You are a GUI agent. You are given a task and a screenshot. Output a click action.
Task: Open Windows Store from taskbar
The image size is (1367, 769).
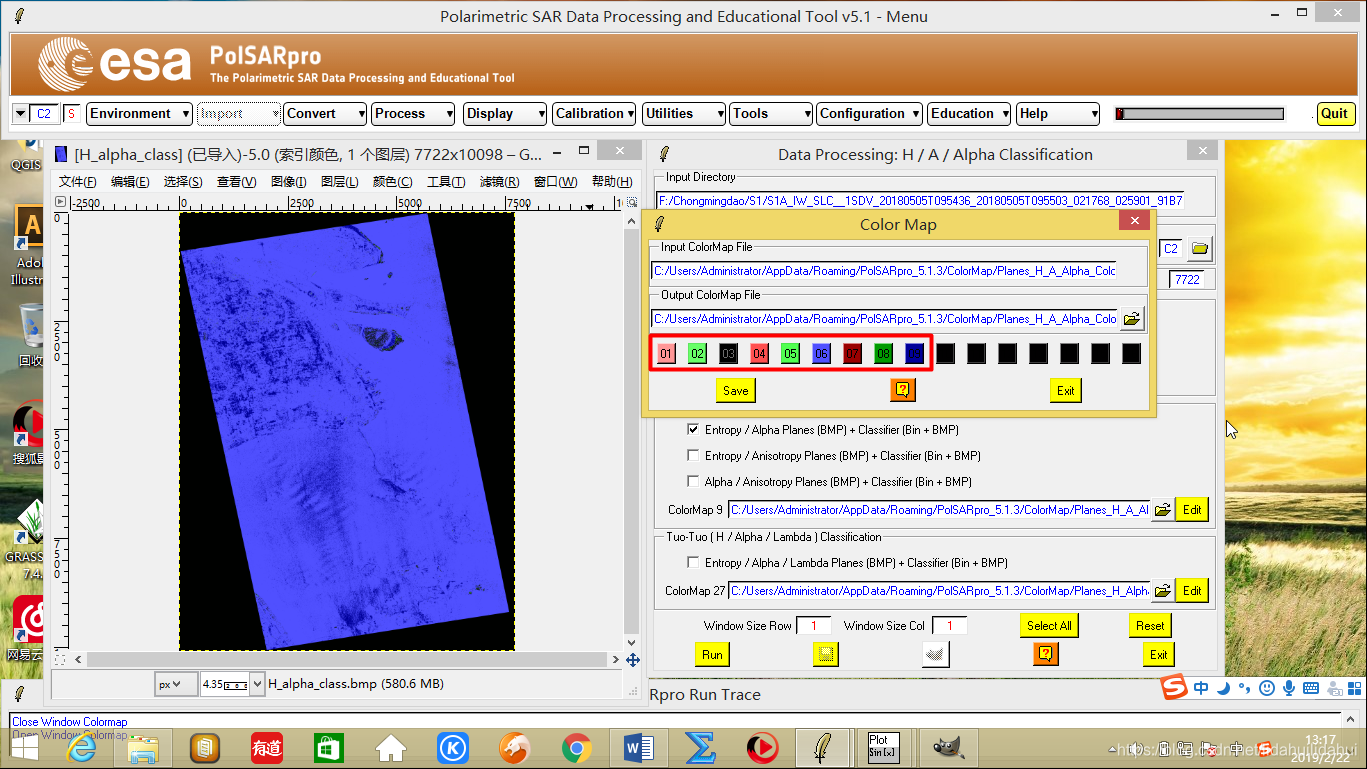(329, 747)
